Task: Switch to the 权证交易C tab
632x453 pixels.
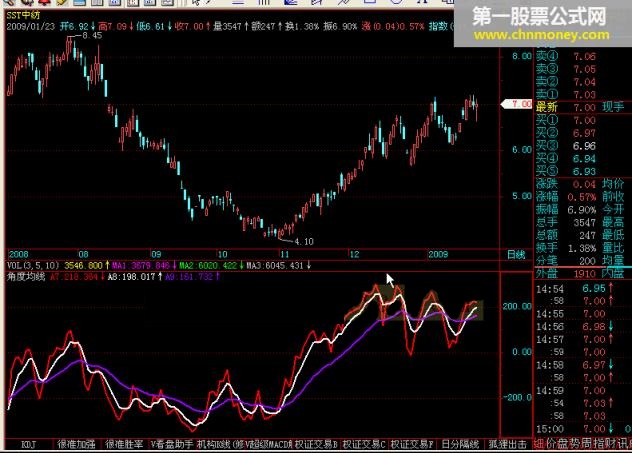Action: click(364, 445)
